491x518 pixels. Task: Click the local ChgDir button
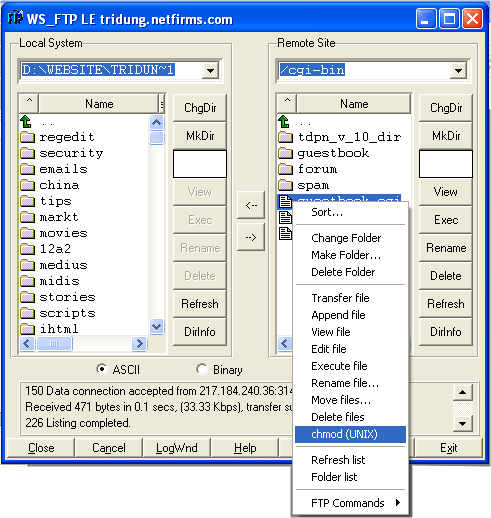pos(200,108)
